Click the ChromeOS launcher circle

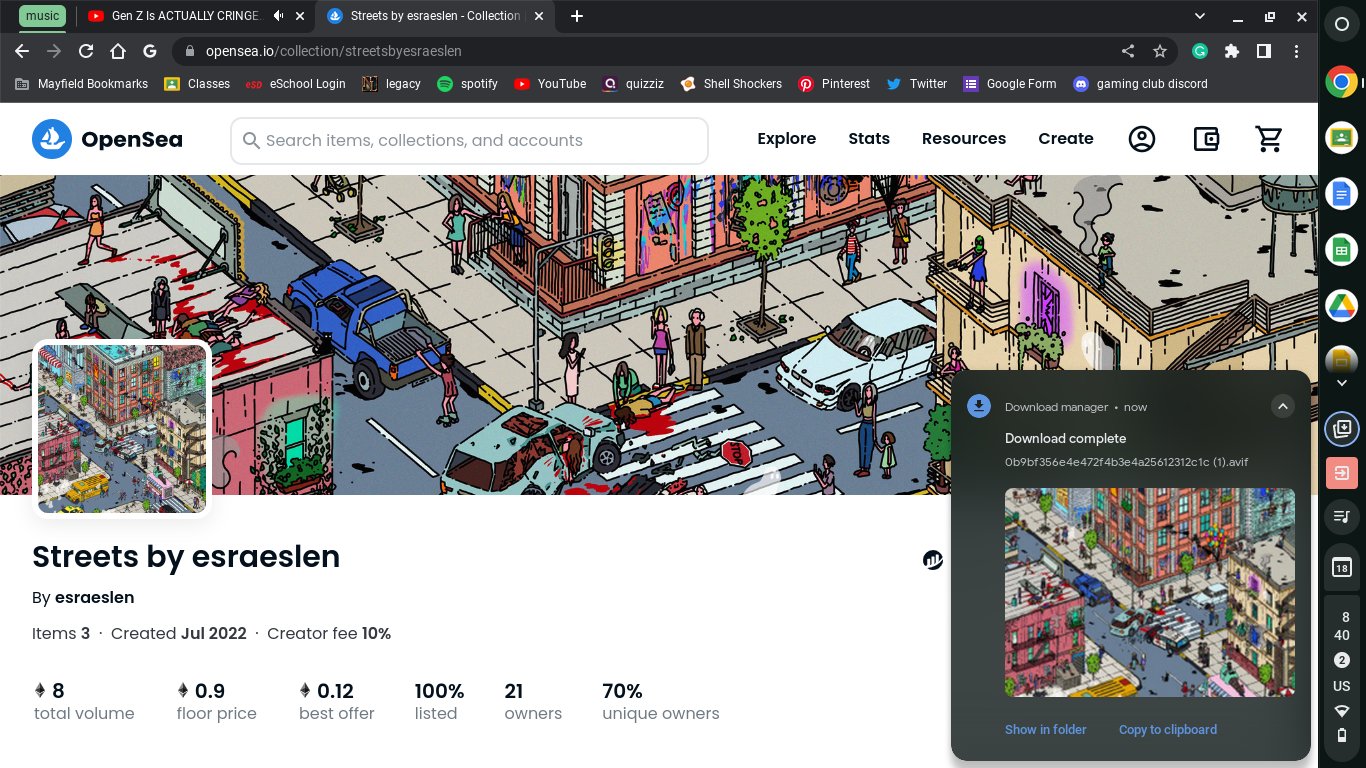tap(1341, 26)
